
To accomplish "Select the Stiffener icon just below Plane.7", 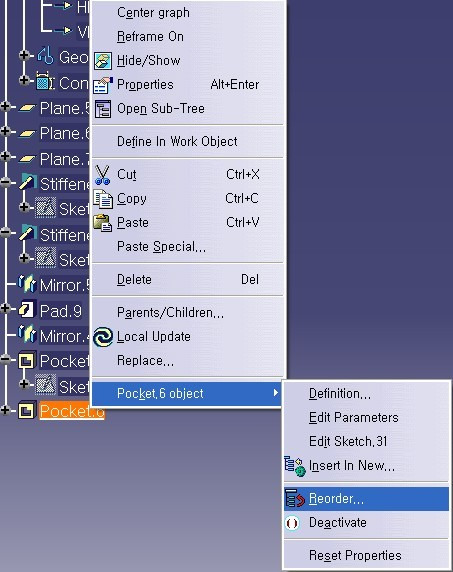I will tap(27, 183).
